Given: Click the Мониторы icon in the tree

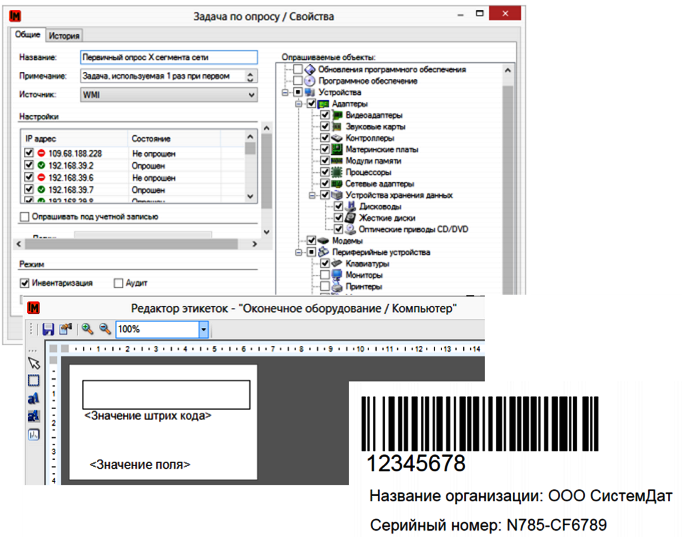Looking at the screenshot, I should (x=337, y=275).
